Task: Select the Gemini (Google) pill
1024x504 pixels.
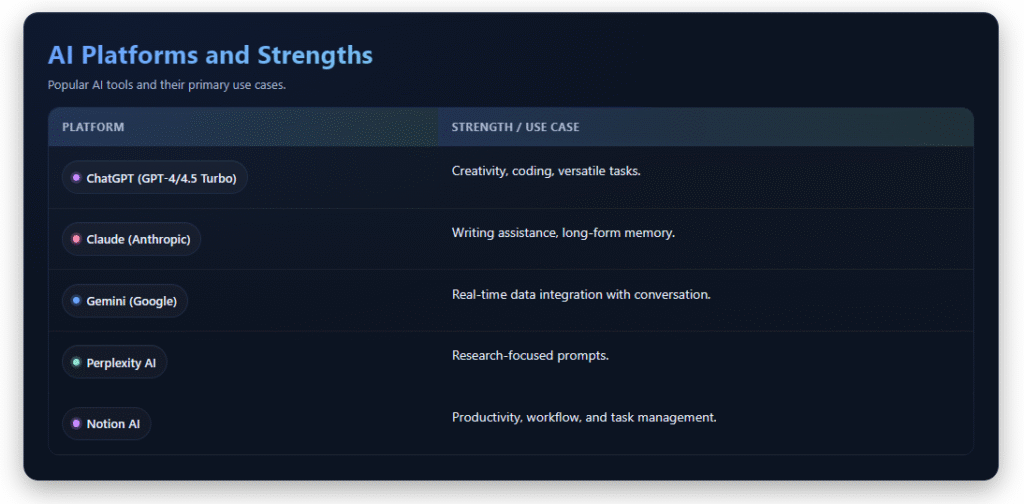Action: pos(125,301)
